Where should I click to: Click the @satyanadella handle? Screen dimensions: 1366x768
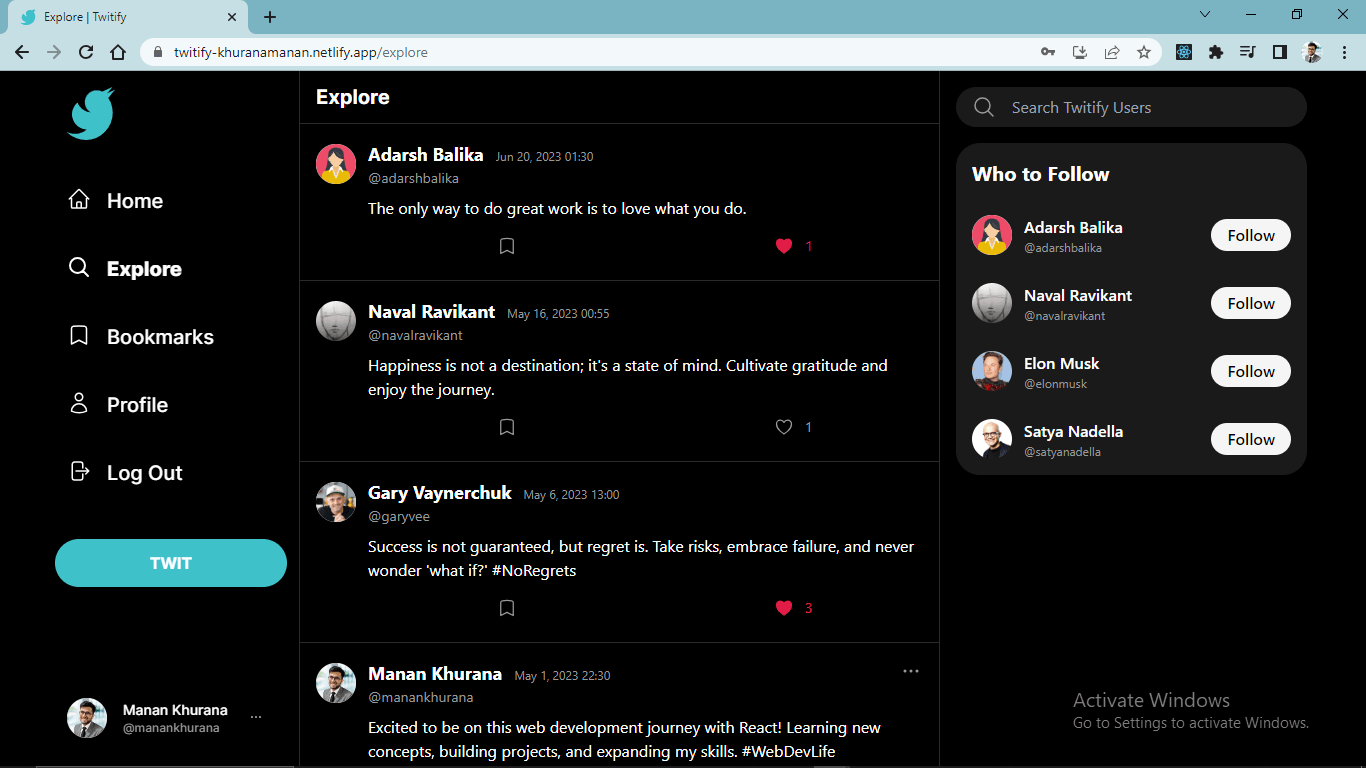point(1062,452)
